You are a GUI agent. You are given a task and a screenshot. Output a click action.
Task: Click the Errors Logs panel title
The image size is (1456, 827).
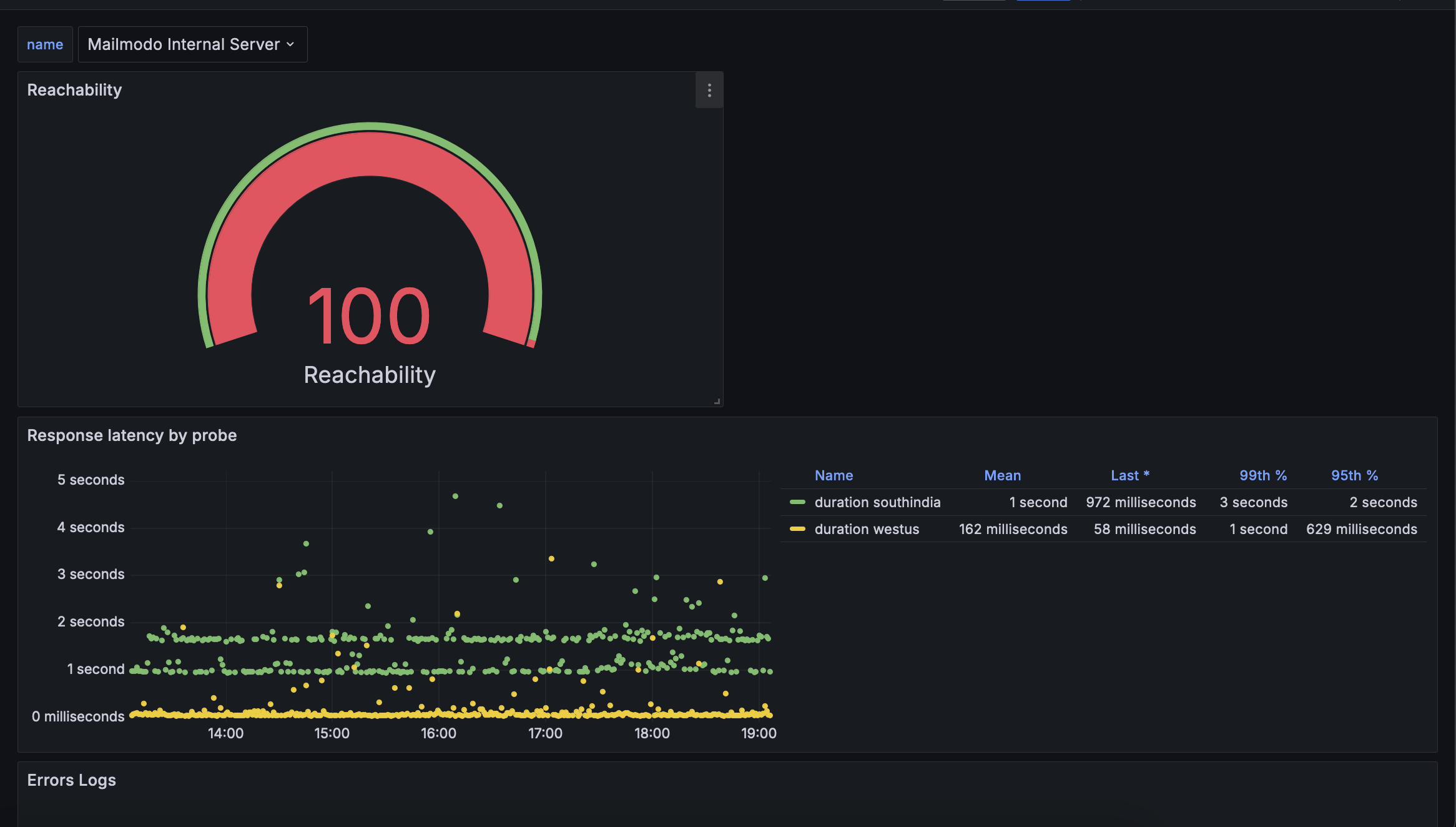tap(72, 780)
